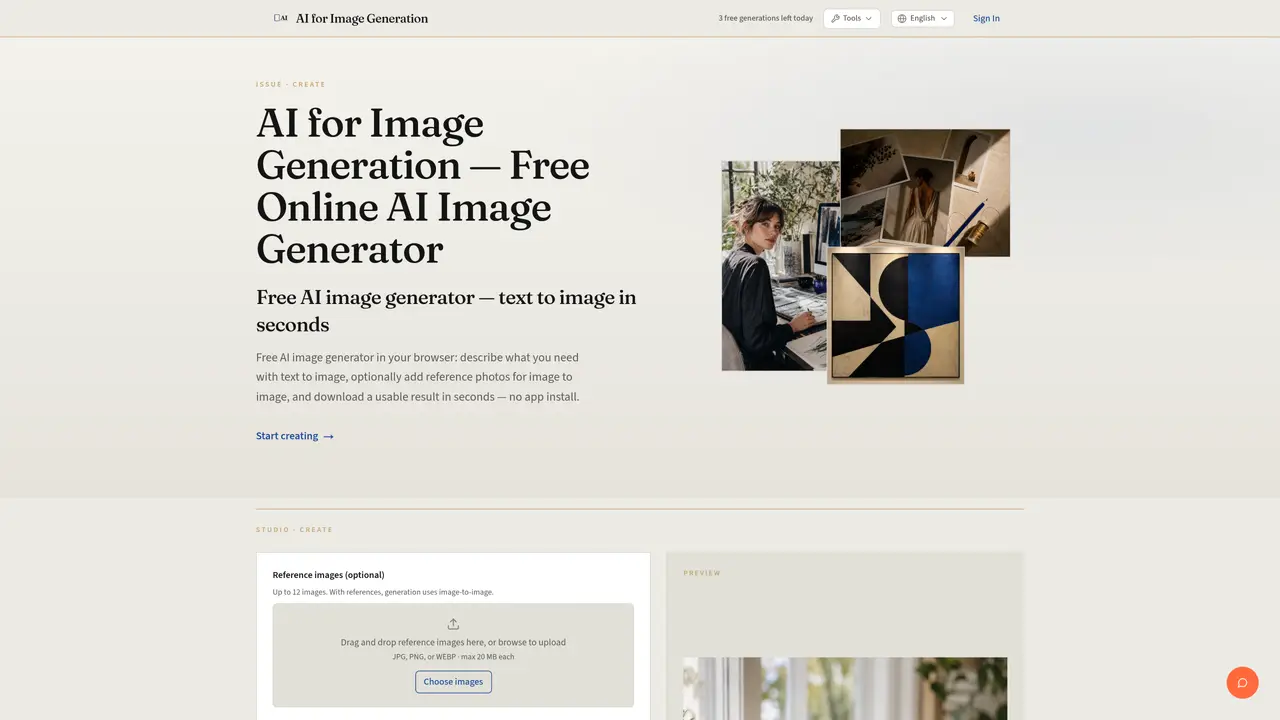The height and width of the screenshot is (720, 1280).
Task: Open the Tools menu
Action: pyautogui.click(x=852, y=18)
